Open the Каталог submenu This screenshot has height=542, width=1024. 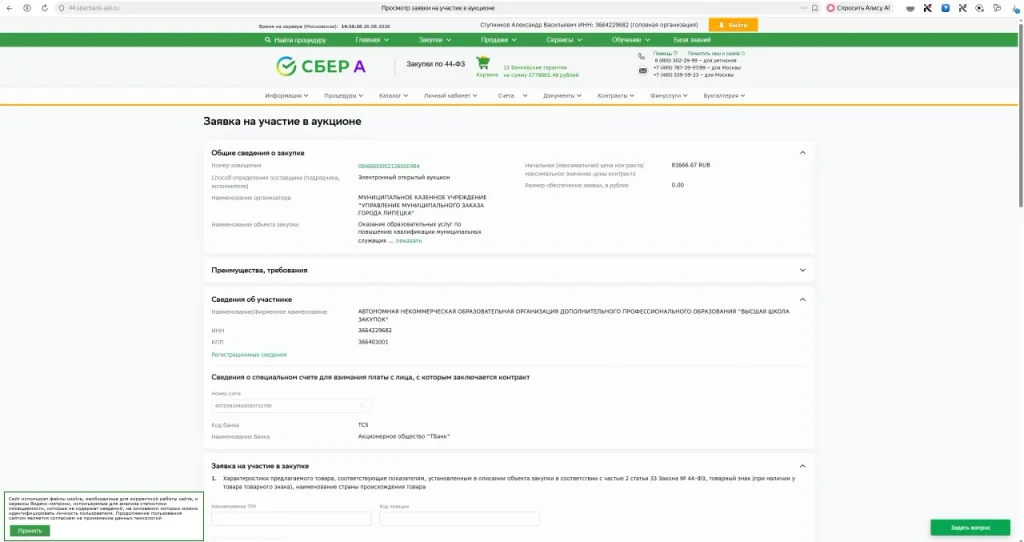pos(393,95)
